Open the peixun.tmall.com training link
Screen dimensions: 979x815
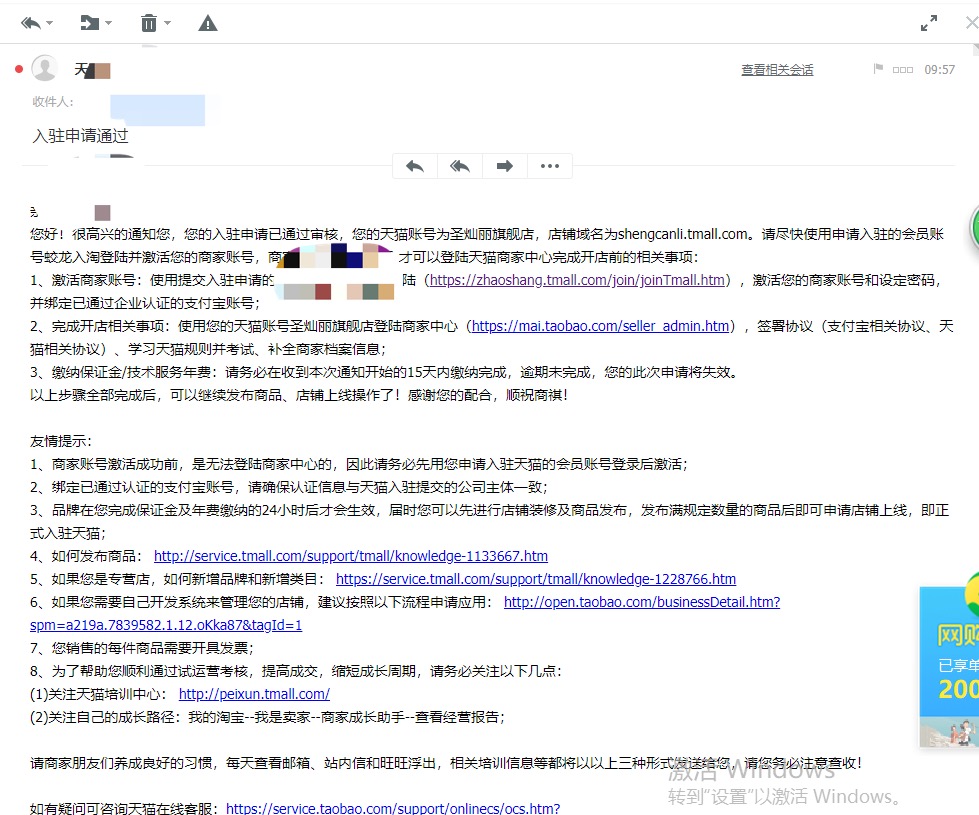click(x=254, y=694)
